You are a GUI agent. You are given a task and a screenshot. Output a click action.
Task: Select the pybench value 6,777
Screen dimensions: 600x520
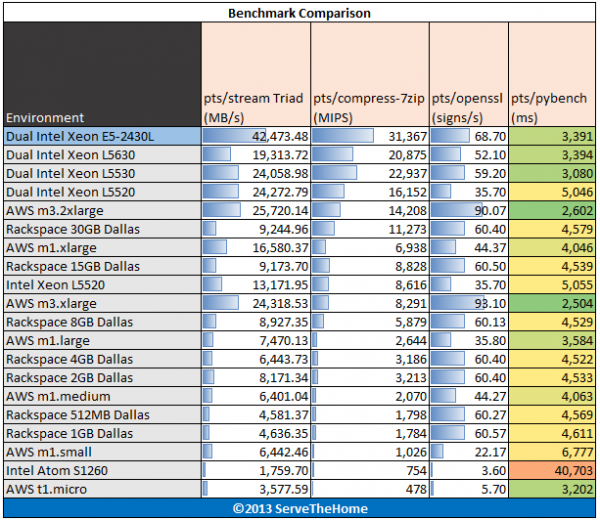pyautogui.click(x=552, y=452)
